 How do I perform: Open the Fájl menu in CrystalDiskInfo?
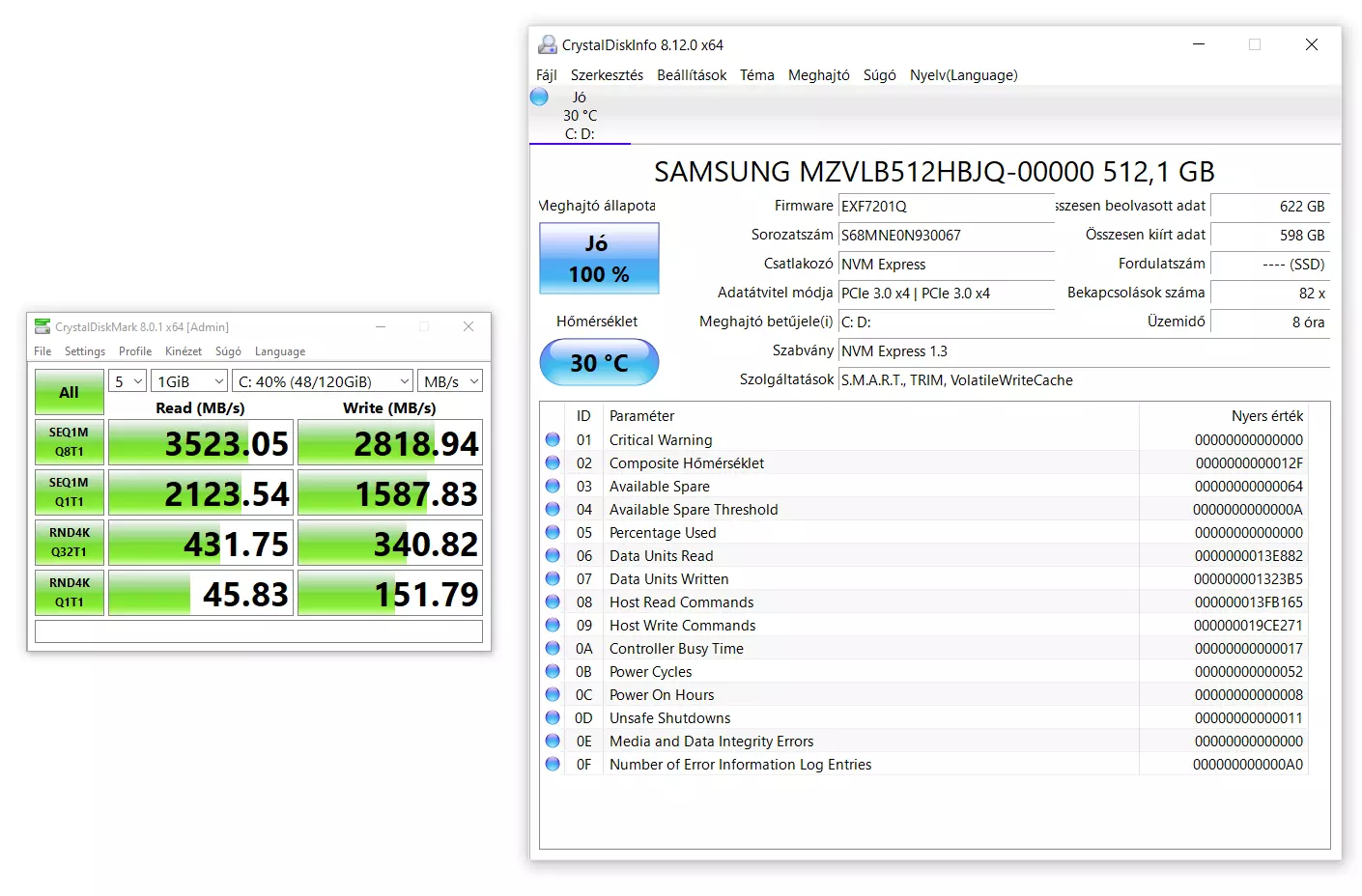[547, 74]
